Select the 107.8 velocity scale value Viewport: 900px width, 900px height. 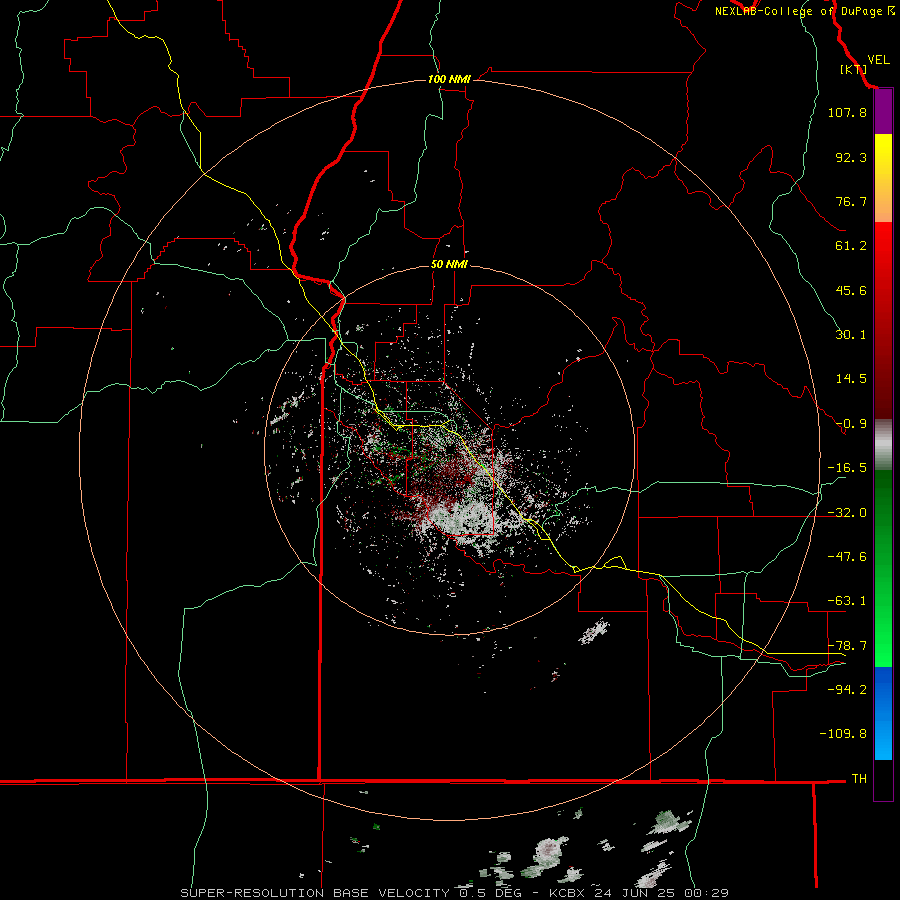point(847,112)
